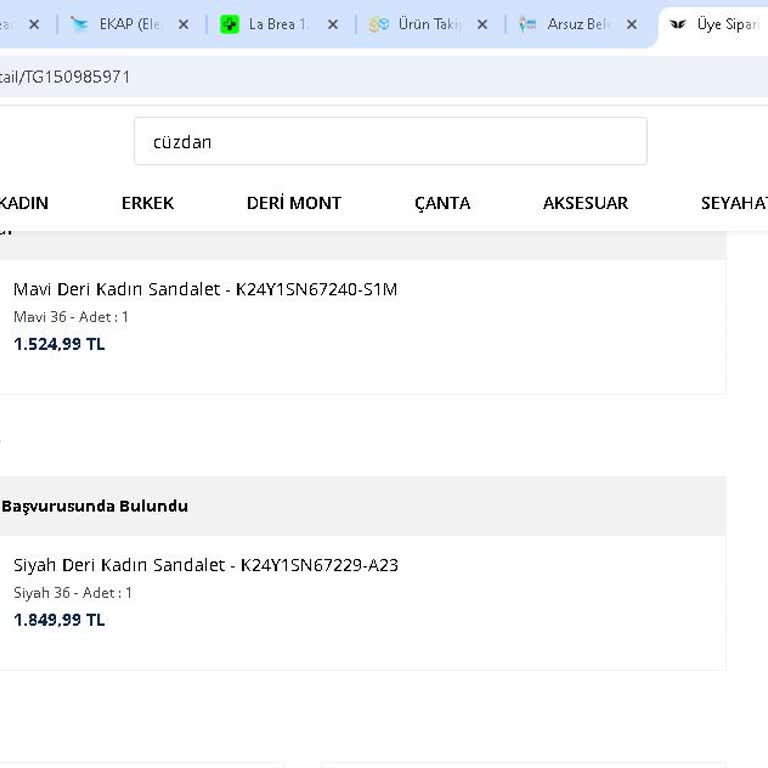The image size is (768, 768).
Task: Click the Mavi 36 - Adet : 1 text
Action: [x=71, y=317]
